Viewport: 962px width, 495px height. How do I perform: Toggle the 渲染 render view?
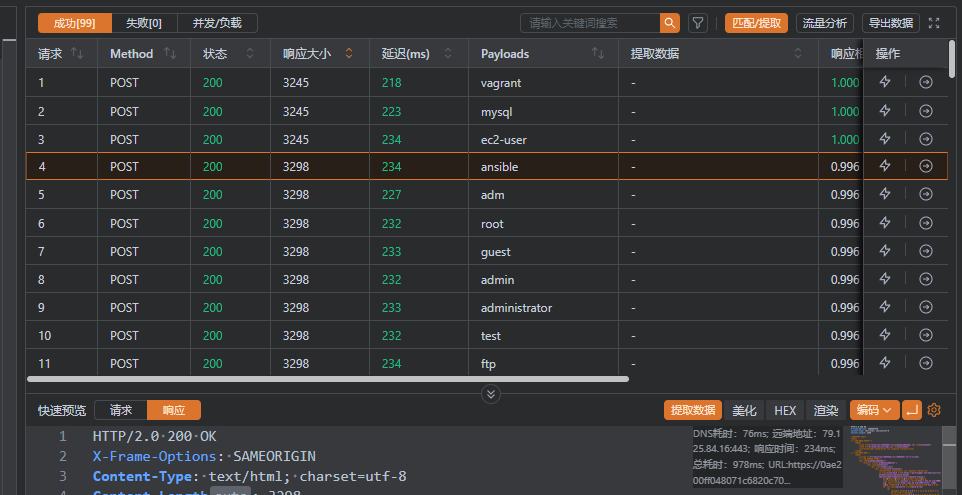pos(826,410)
